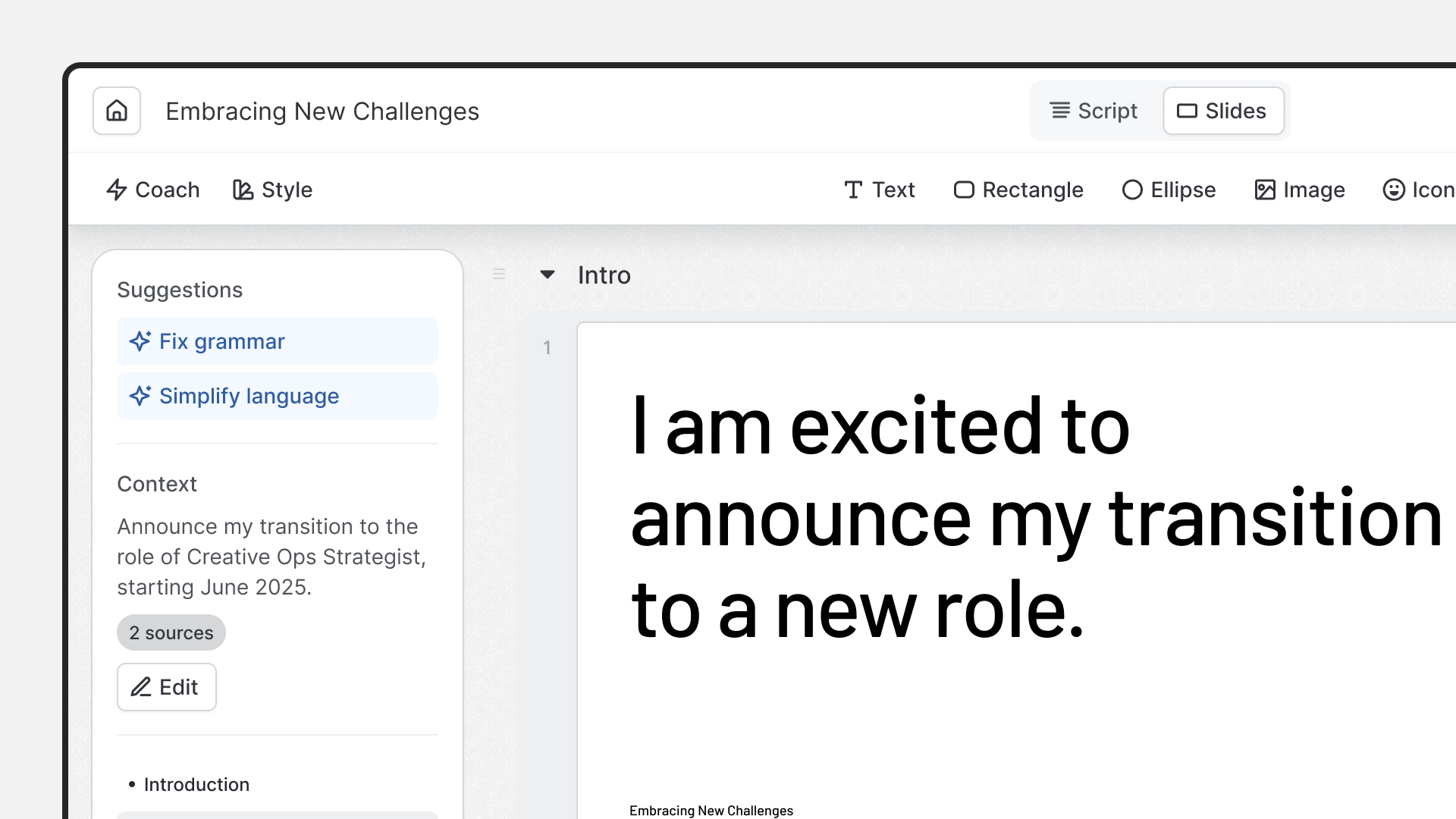Switch to Slides view
The width and height of the screenshot is (1456, 819).
point(1222,111)
